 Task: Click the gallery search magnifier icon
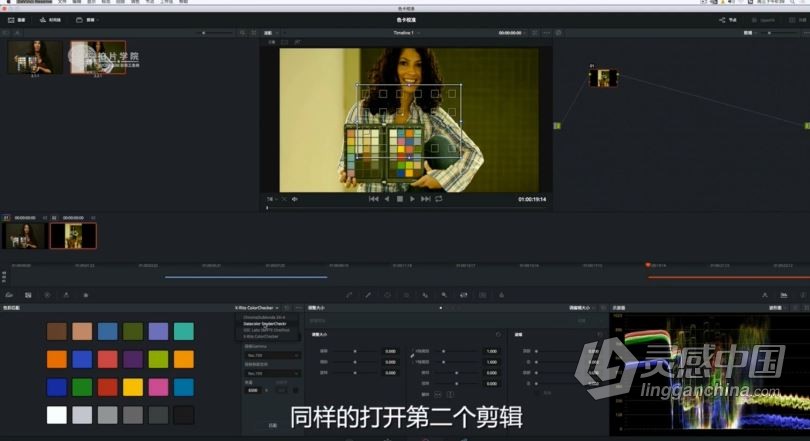pos(242,33)
